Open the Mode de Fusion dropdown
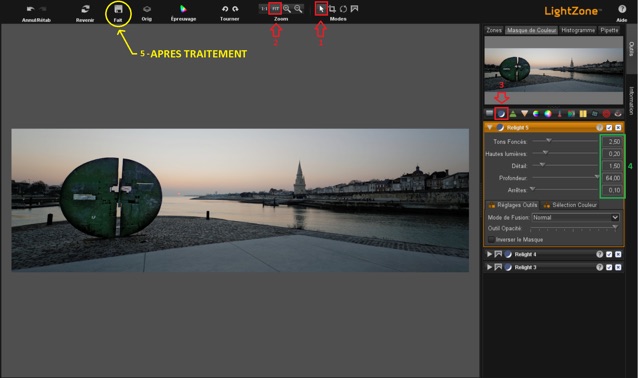 point(575,218)
